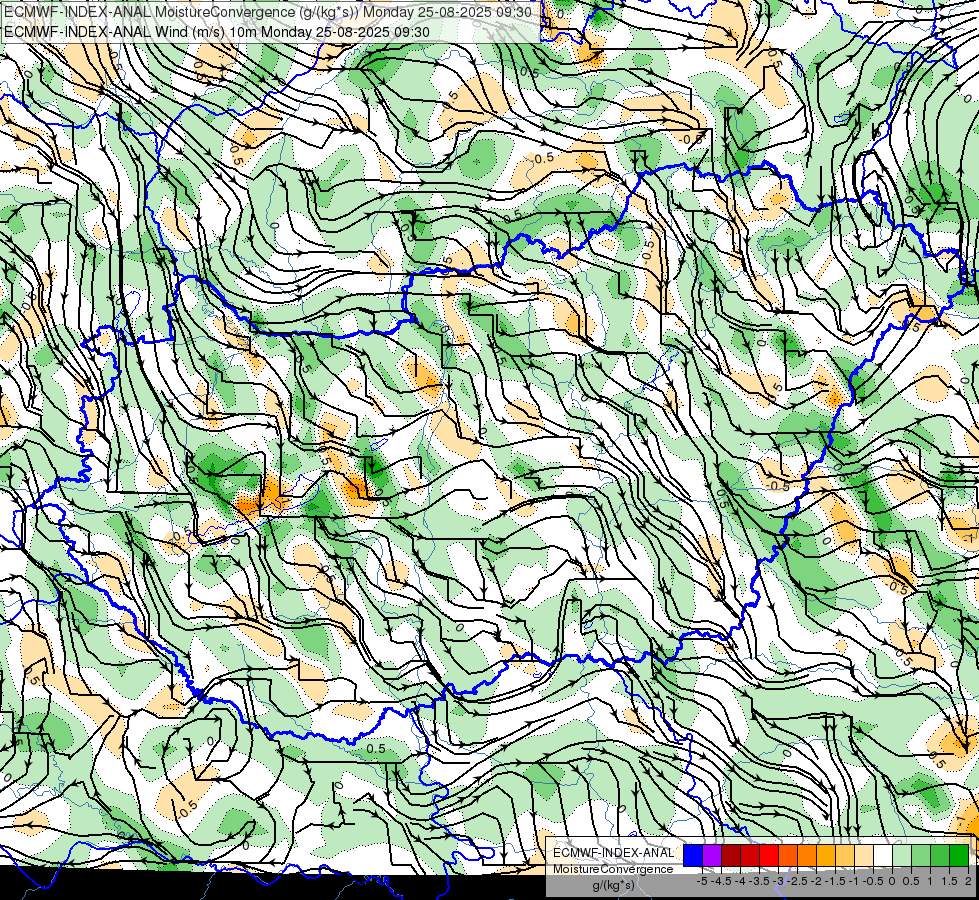
Task: Select the light orange -1.5 to -1 swatch
Action: [x=845, y=856]
